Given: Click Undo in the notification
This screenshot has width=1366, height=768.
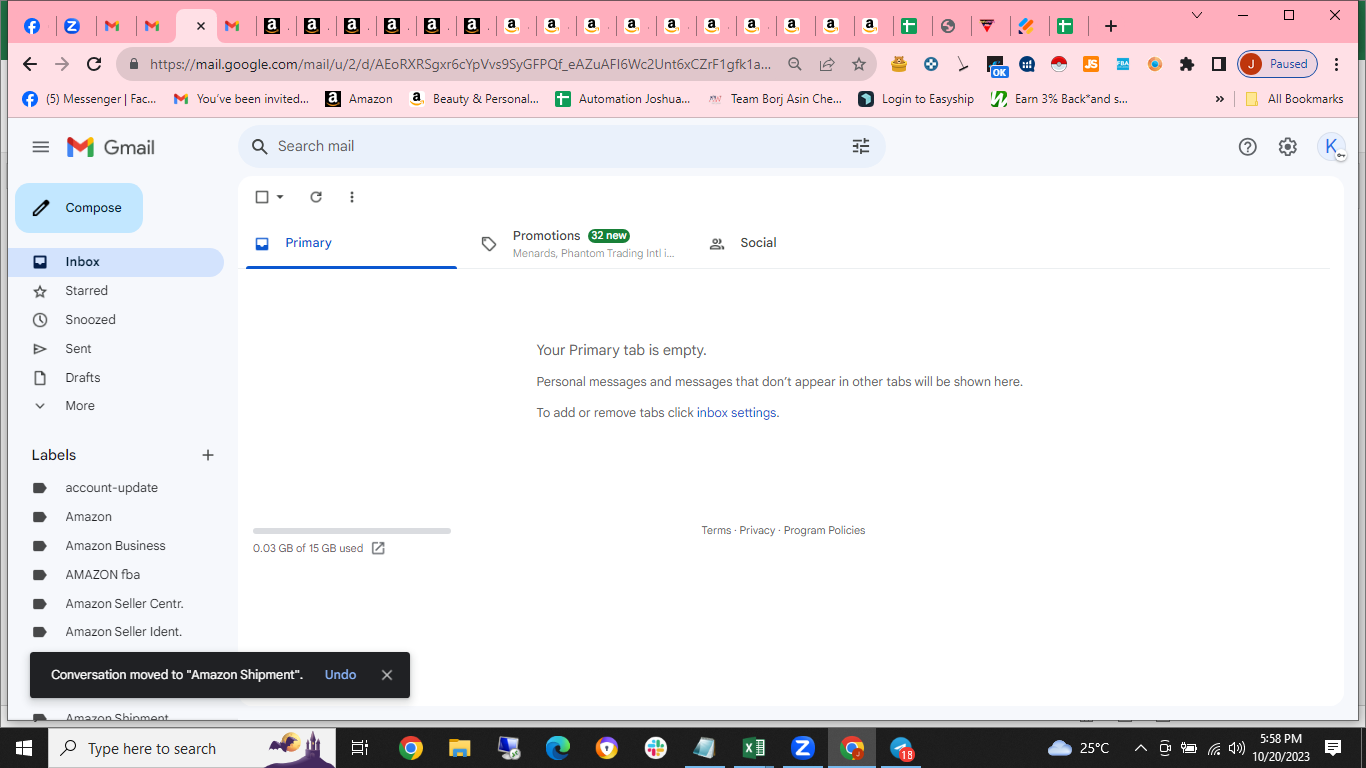Looking at the screenshot, I should coord(340,675).
